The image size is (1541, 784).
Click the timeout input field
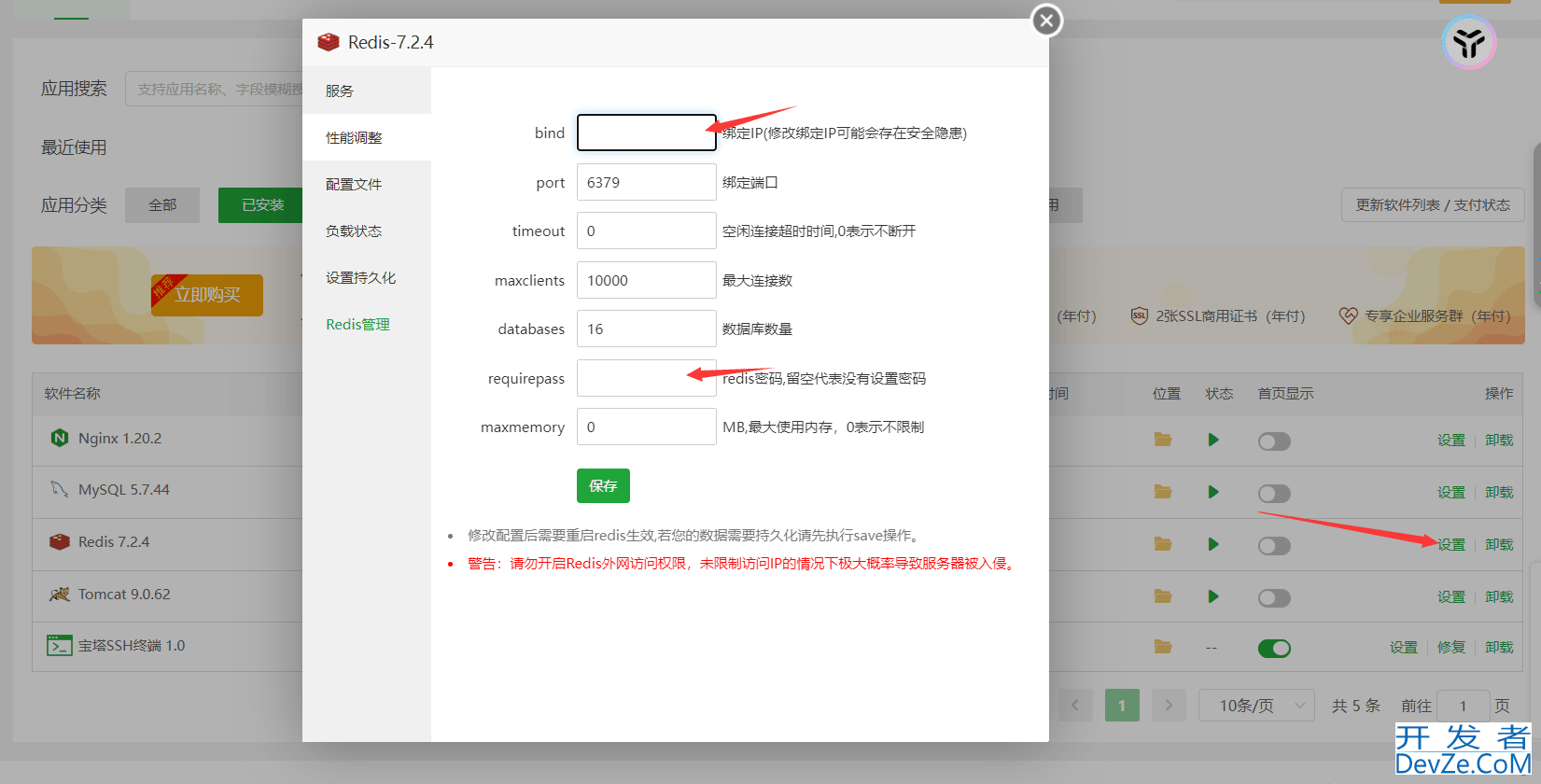[x=647, y=231]
